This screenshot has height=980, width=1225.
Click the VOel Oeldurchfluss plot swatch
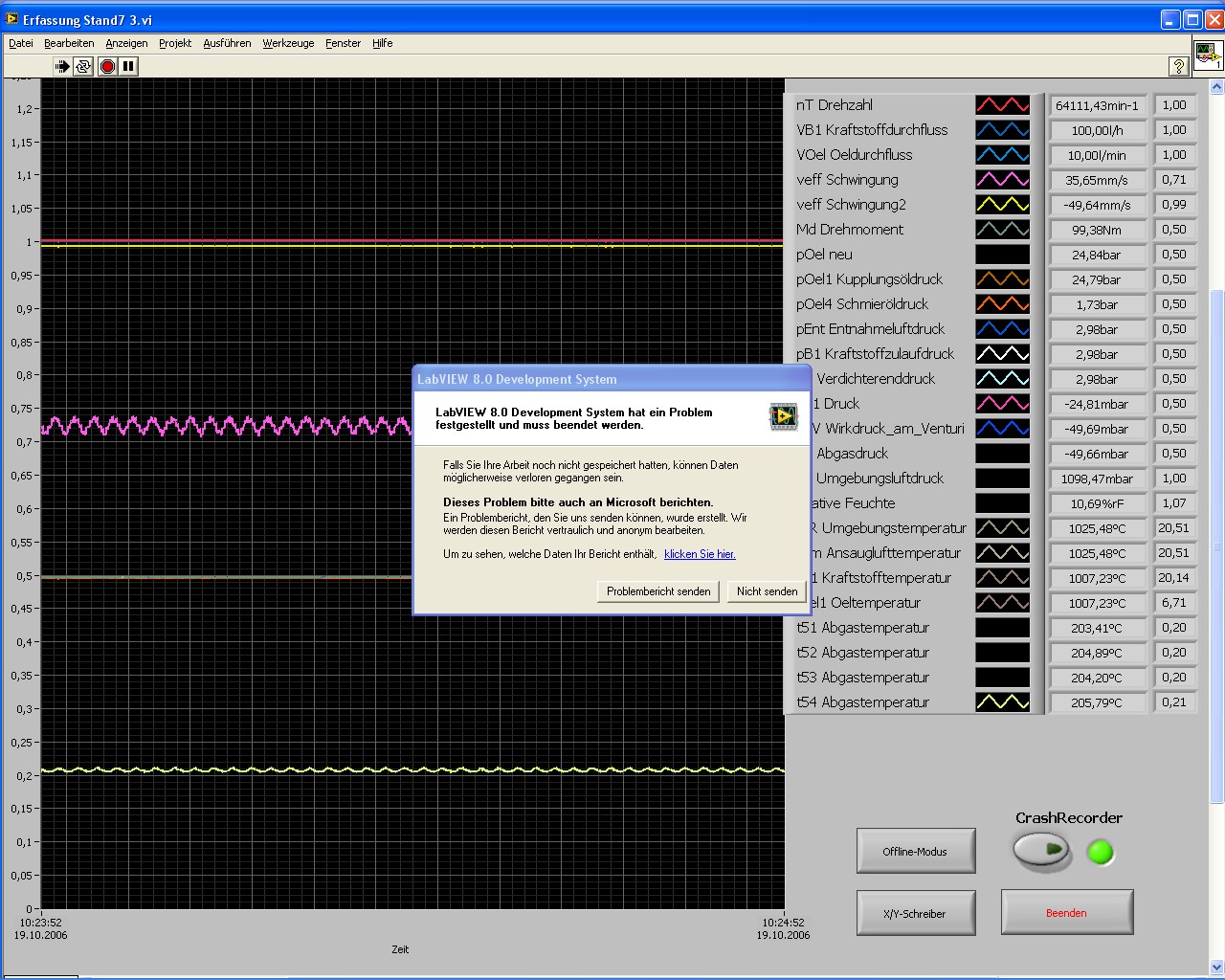(x=1003, y=155)
